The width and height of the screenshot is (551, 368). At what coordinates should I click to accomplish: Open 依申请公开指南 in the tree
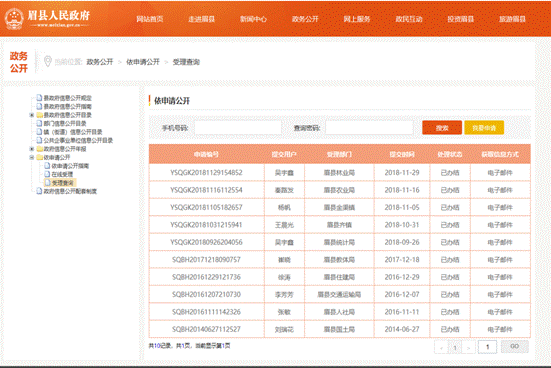[70, 166]
